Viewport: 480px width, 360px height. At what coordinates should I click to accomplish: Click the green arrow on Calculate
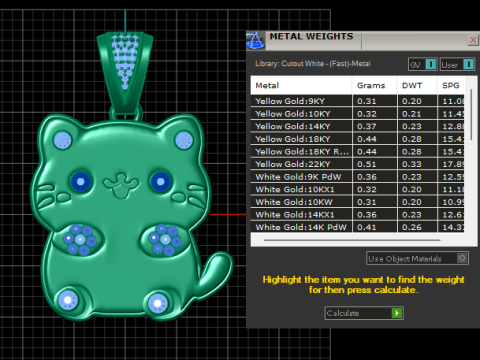click(397, 313)
